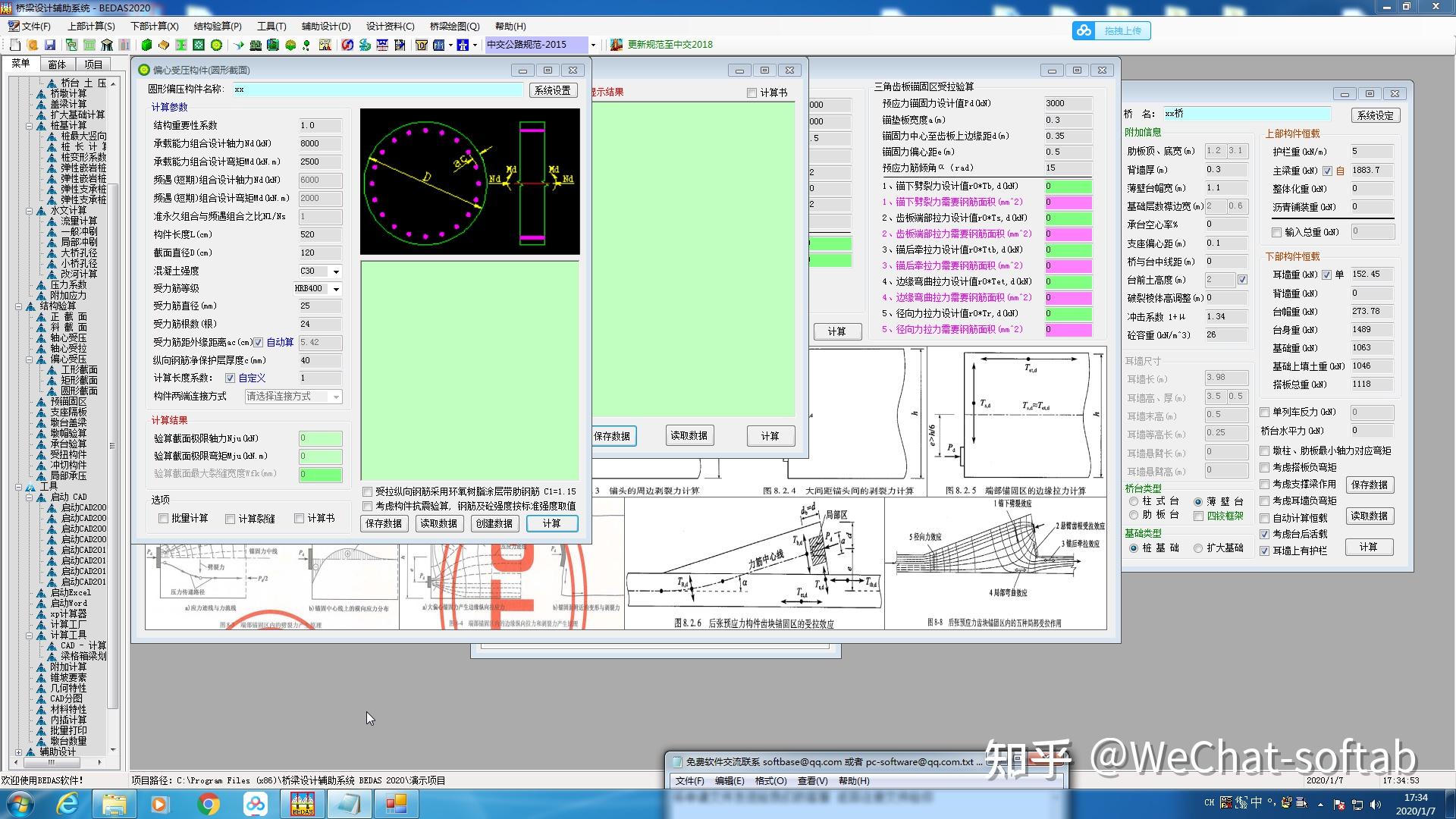Switch to the 窗体 tab
The height and width of the screenshot is (819, 1456).
[x=57, y=64]
